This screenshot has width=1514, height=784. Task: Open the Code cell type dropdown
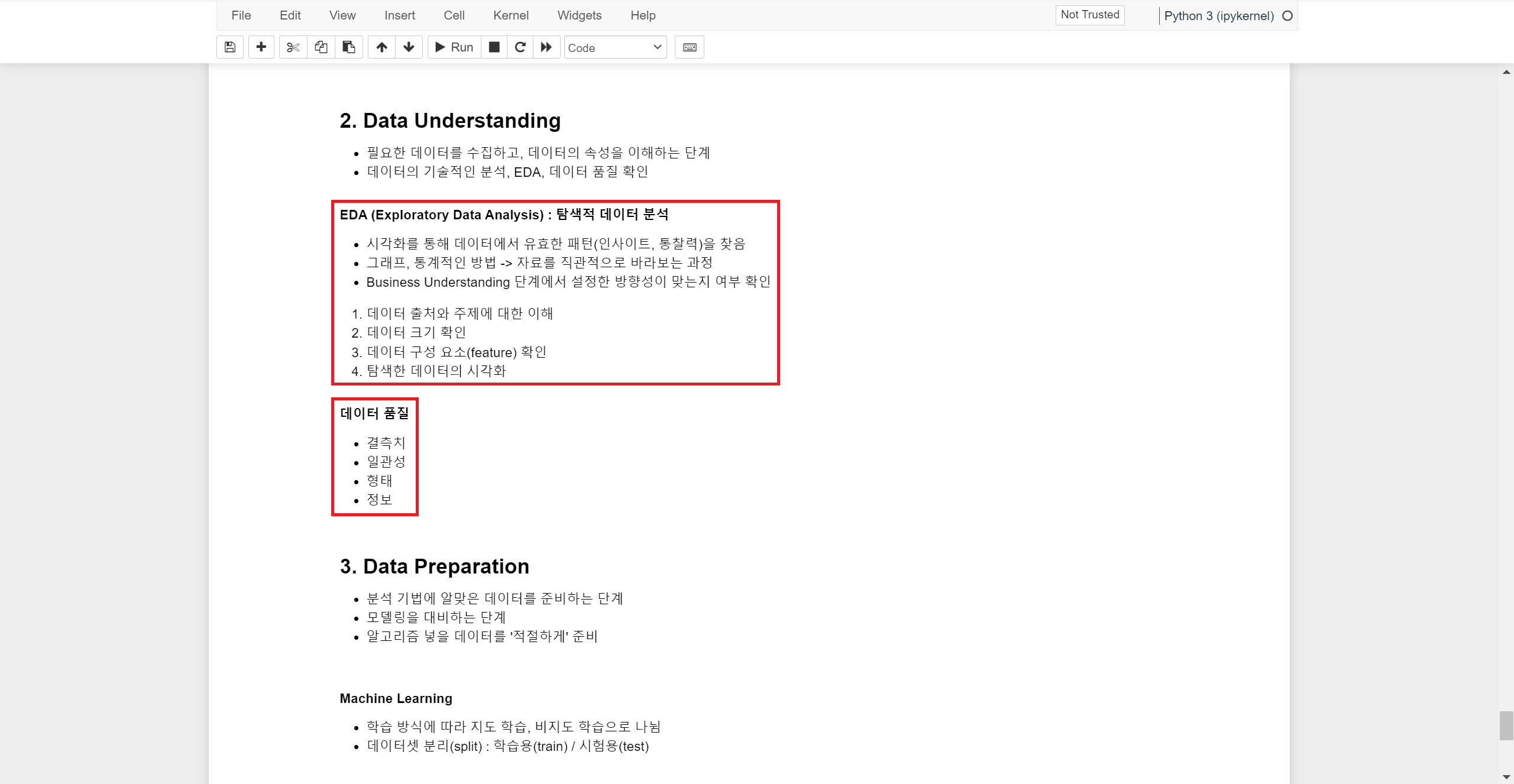615,47
